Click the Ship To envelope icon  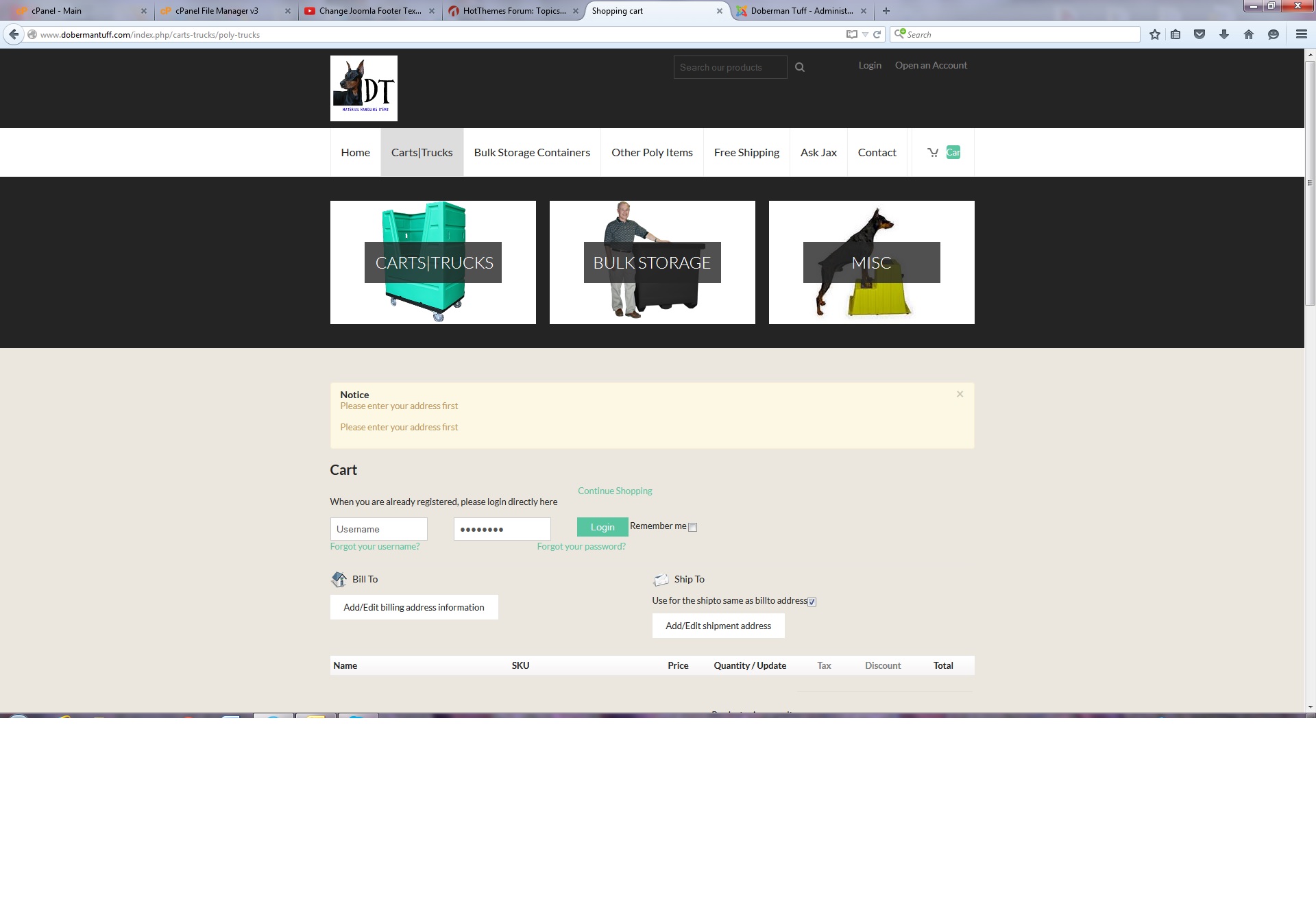(x=661, y=580)
